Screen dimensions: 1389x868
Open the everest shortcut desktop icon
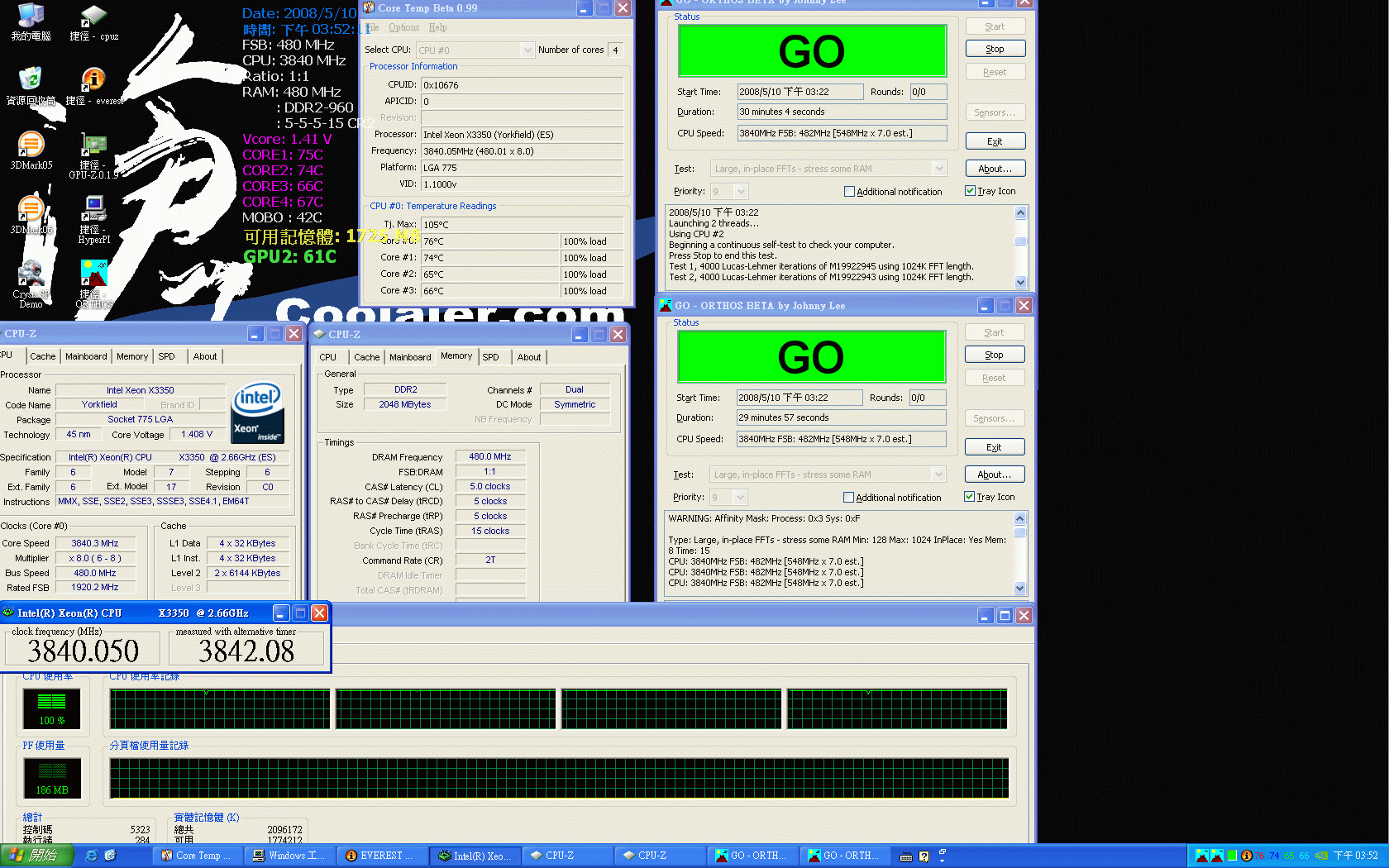pos(93,86)
